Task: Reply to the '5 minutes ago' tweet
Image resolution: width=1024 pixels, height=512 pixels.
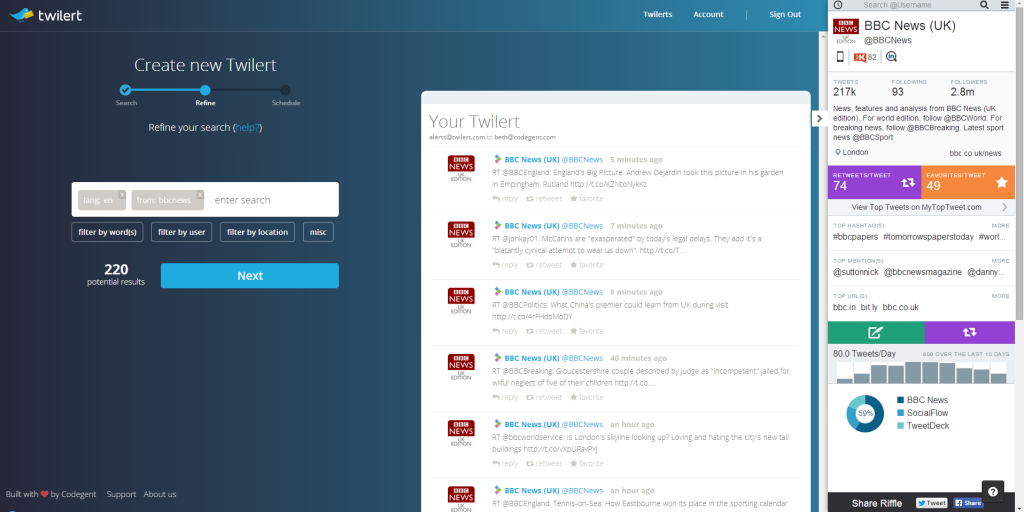Action: pyautogui.click(x=505, y=199)
